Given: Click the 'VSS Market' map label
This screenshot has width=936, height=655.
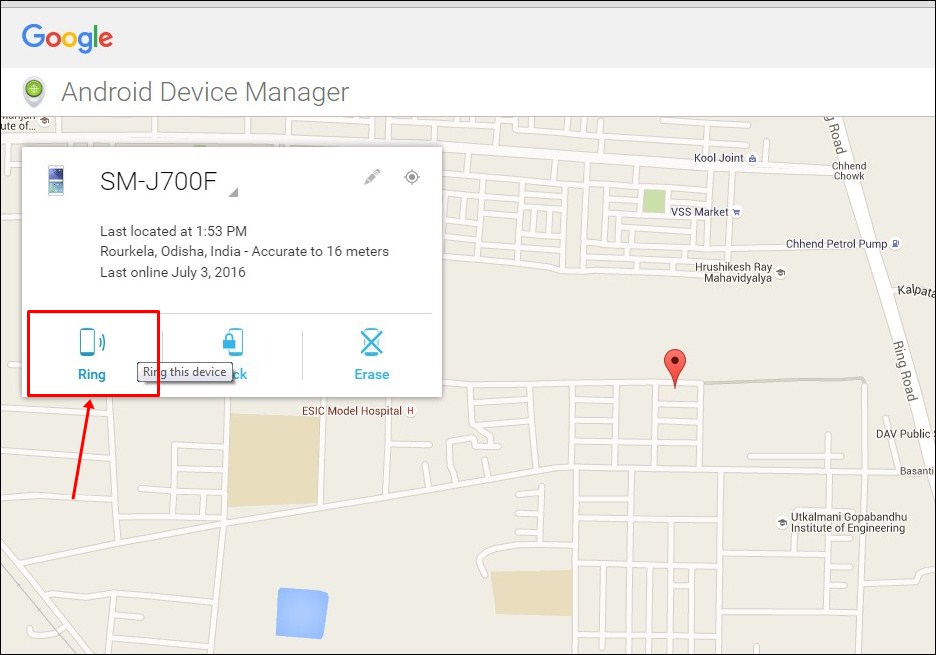Looking at the screenshot, I should (x=699, y=212).
